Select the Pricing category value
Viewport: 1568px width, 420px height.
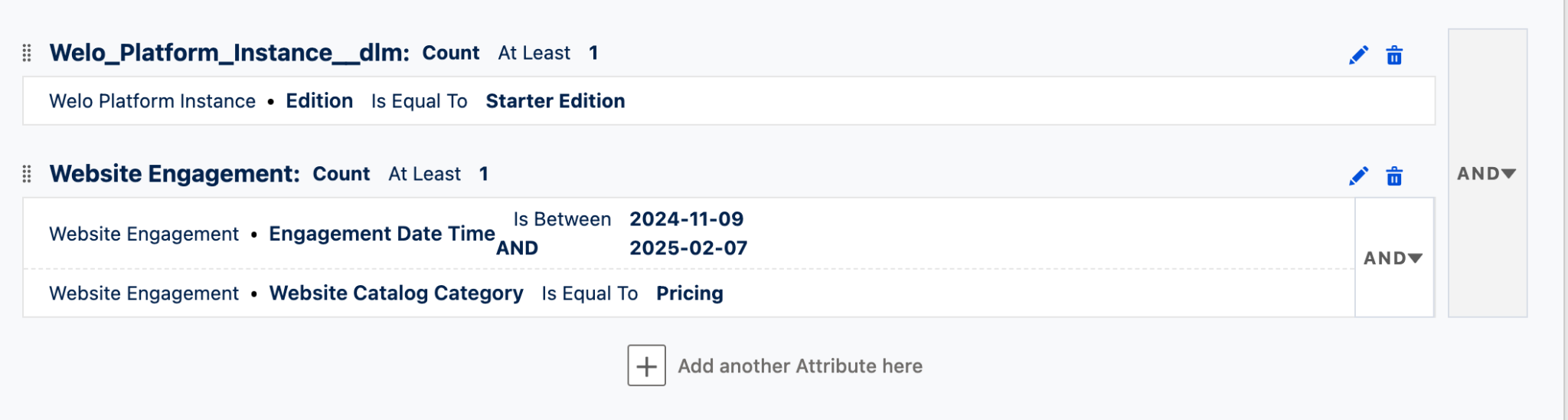point(689,294)
